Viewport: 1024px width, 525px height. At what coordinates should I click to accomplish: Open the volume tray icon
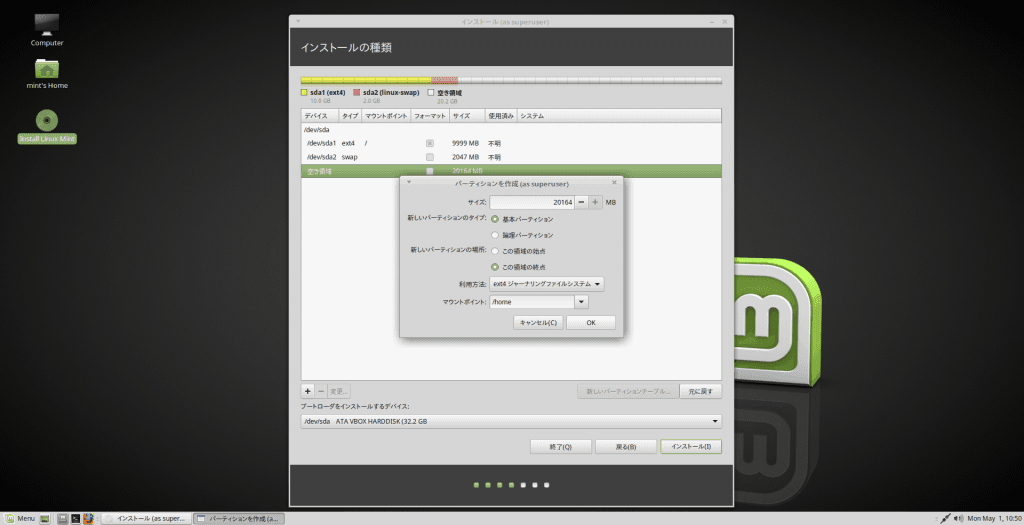click(x=958, y=518)
